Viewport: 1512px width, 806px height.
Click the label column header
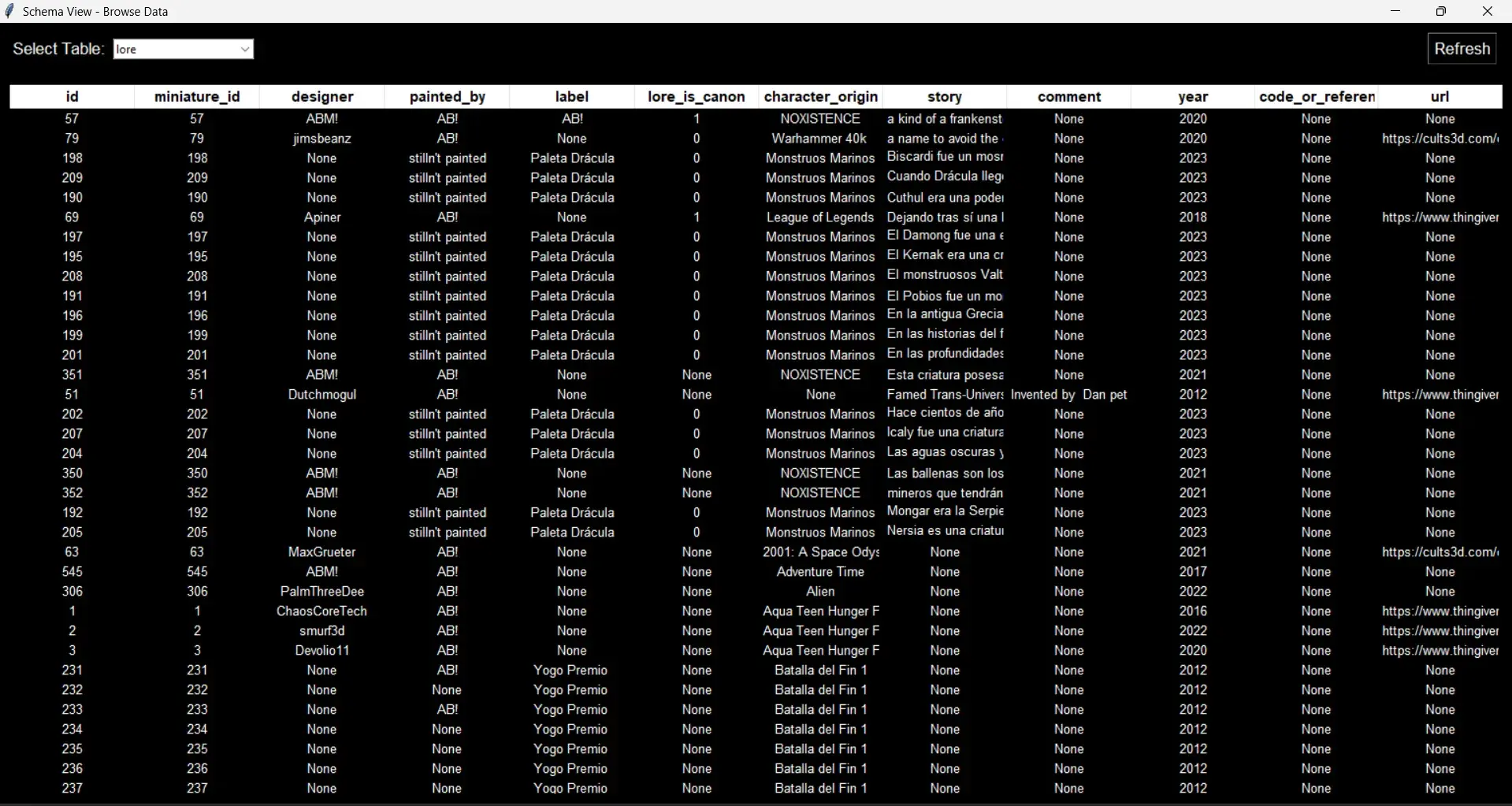point(572,97)
